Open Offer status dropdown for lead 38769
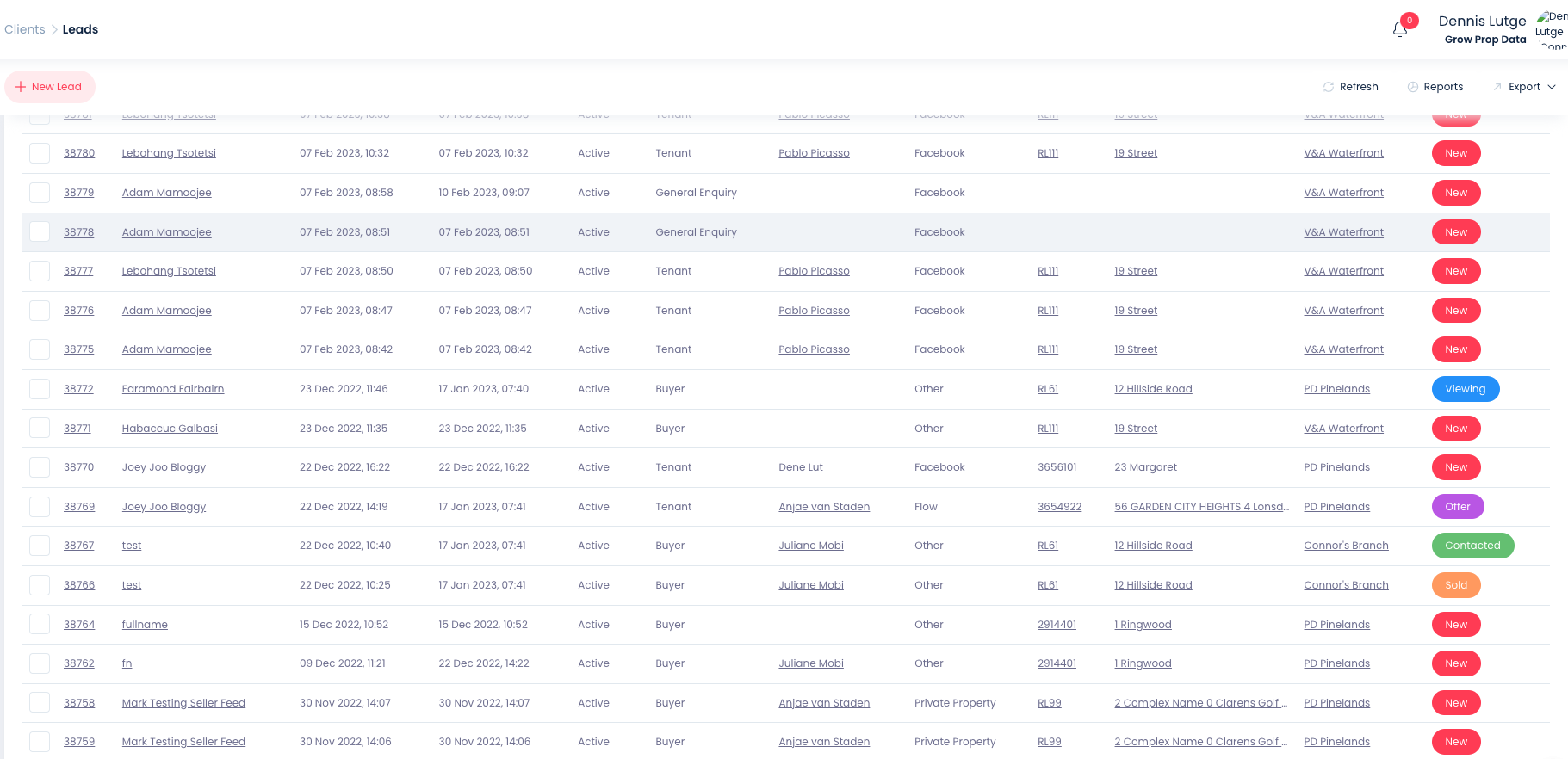Screen dimensions: 1568x759 (x=1457, y=507)
